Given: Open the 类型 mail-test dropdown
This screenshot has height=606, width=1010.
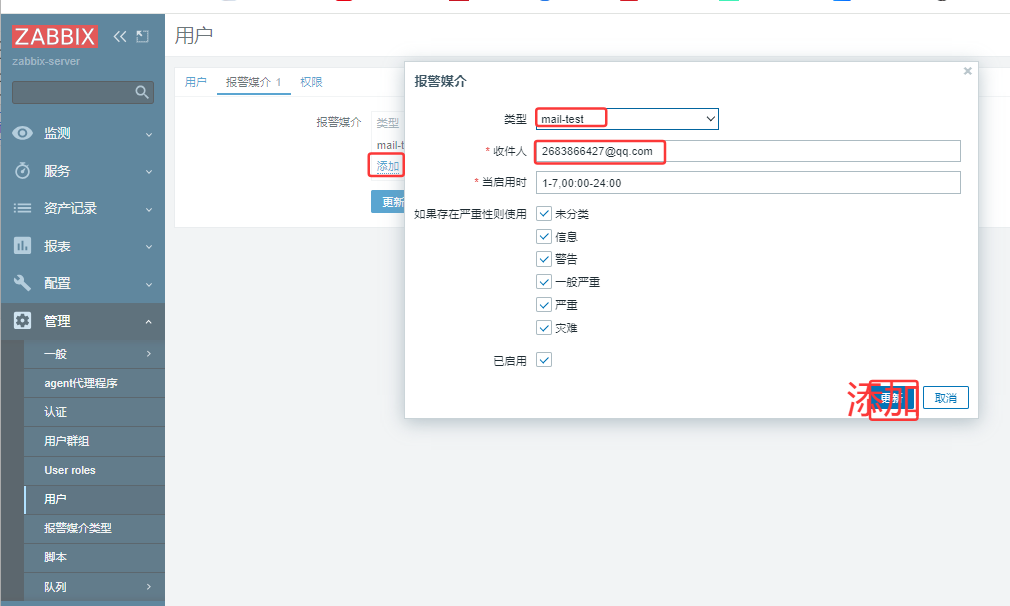Looking at the screenshot, I should click(x=627, y=119).
